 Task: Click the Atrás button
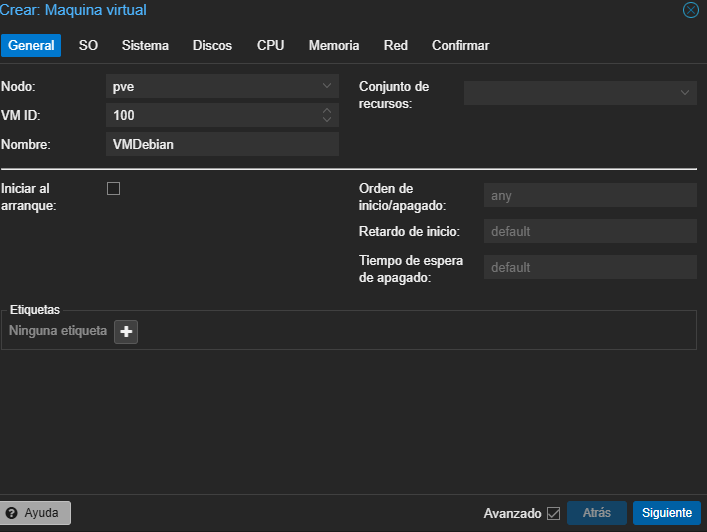tap(597, 513)
